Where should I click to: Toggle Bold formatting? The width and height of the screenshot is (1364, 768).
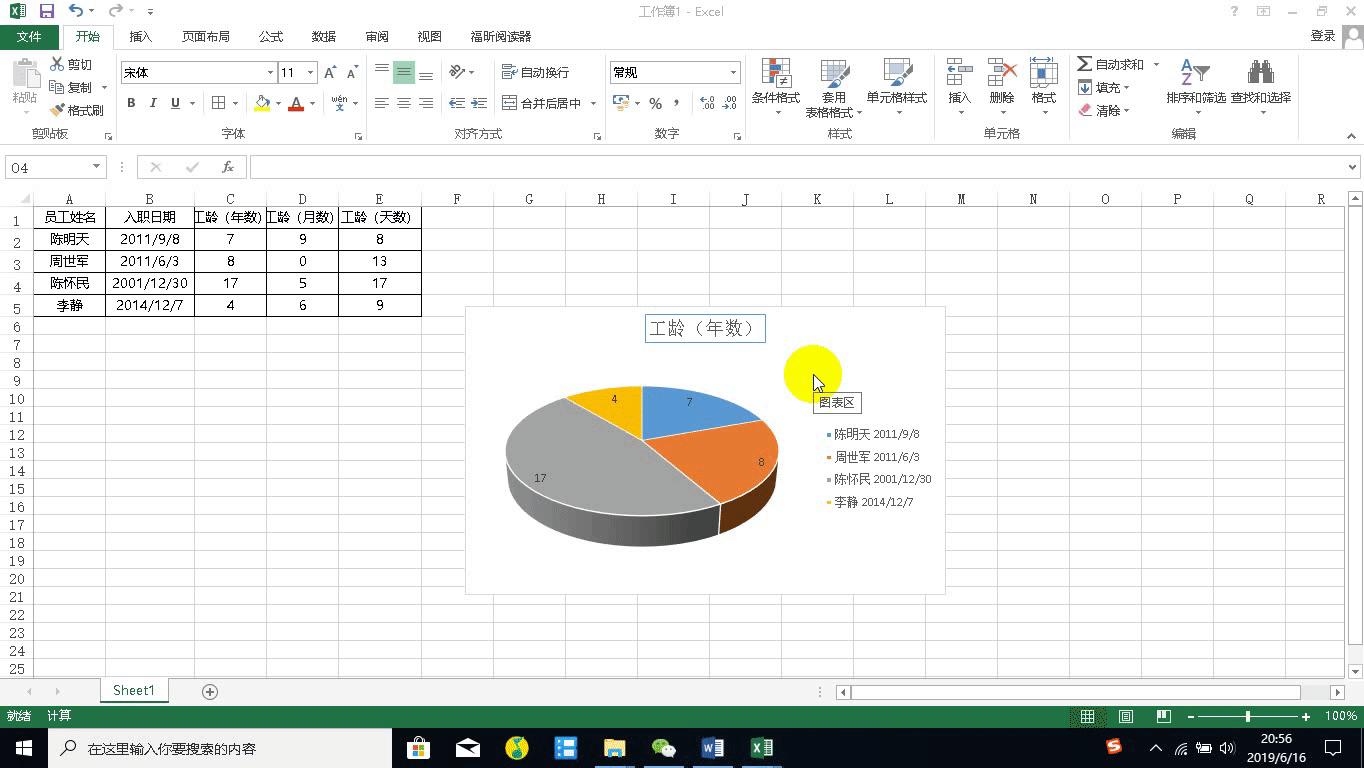pyautogui.click(x=131, y=103)
